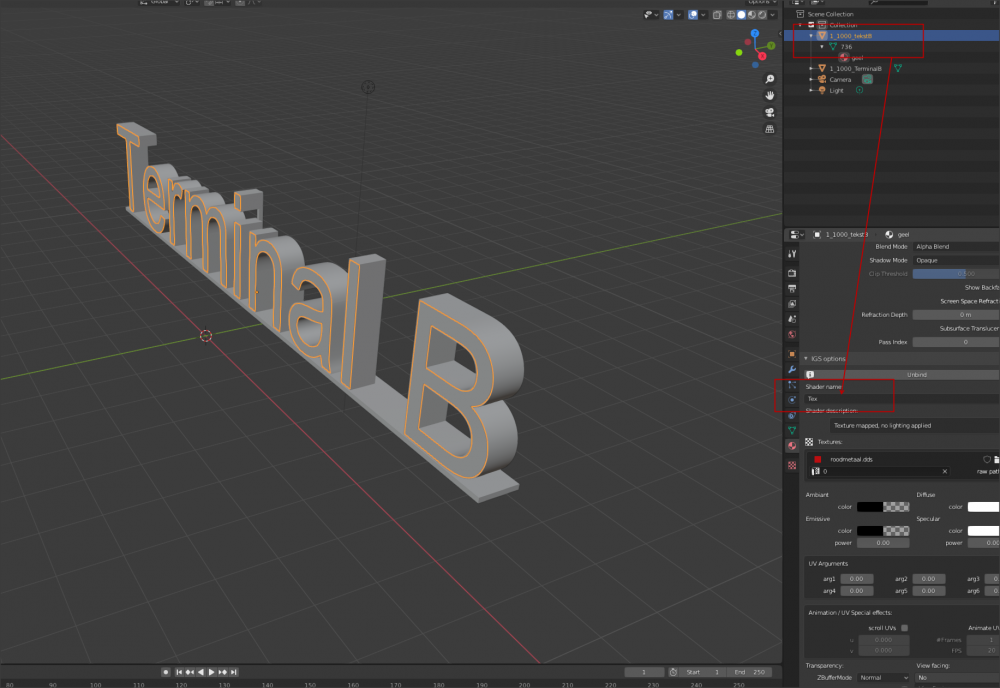The width and height of the screenshot is (1000, 688).
Task: Switch to orthographic/perspective grid gizmo
Action: click(770, 129)
